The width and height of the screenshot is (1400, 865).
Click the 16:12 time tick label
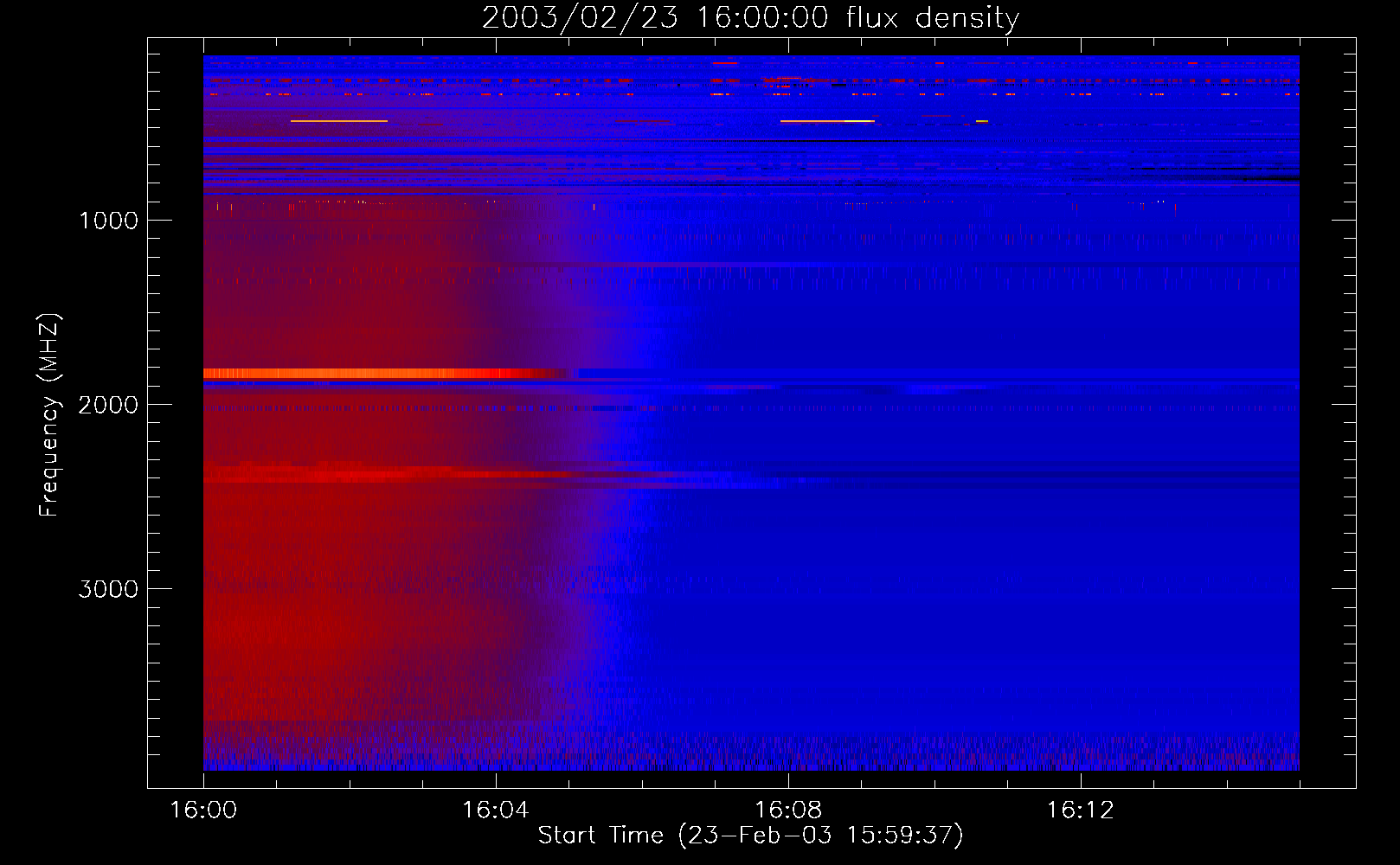[1081, 811]
